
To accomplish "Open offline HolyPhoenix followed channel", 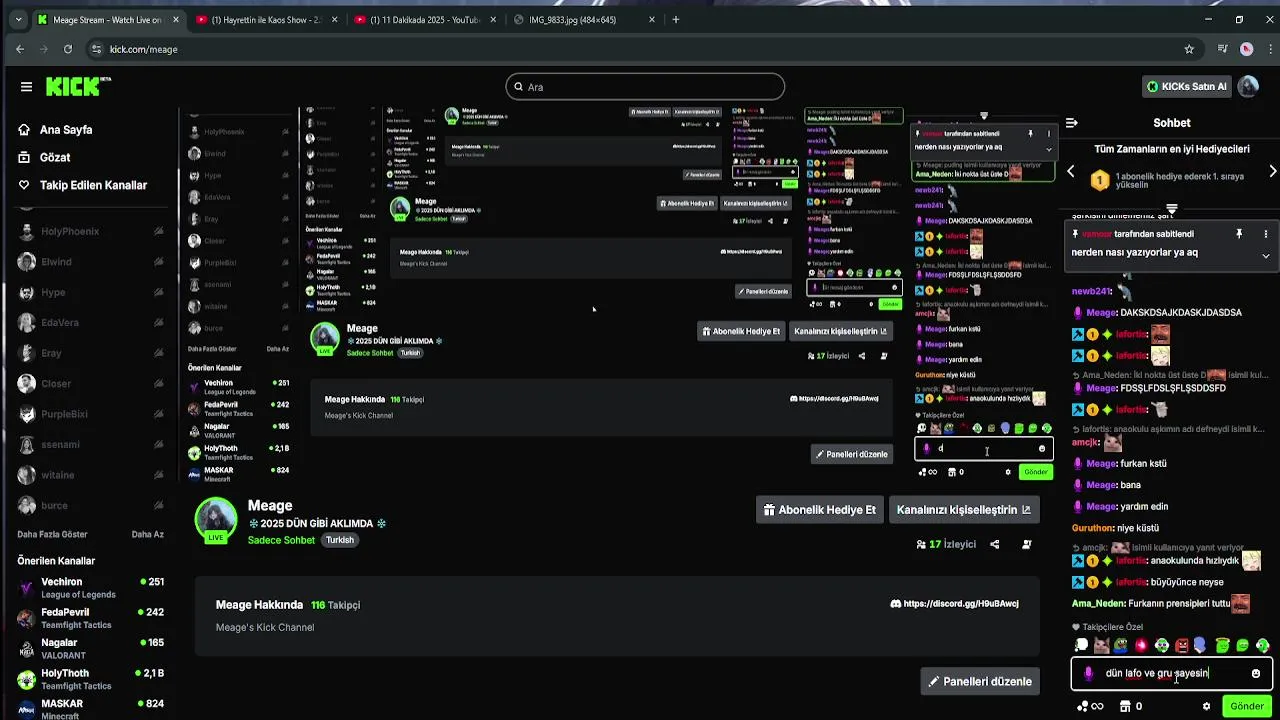I will [90, 231].
